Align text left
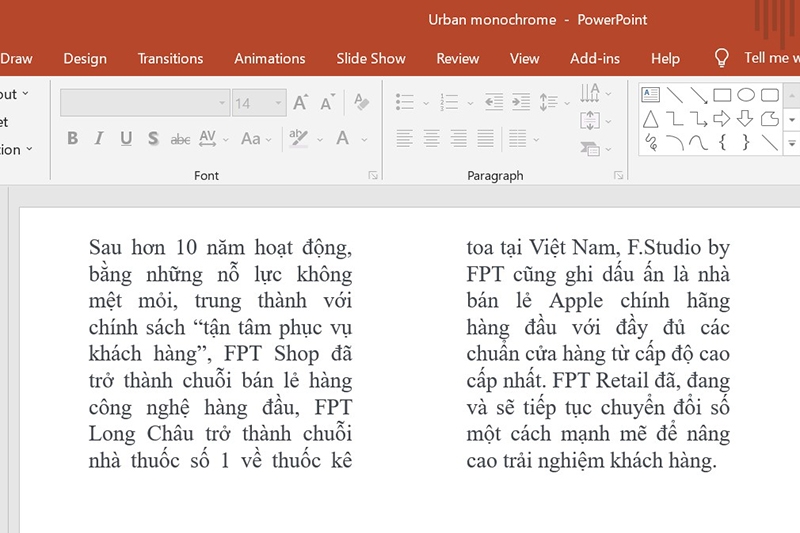Image resolution: width=800 pixels, height=533 pixels. (x=405, y=138)
